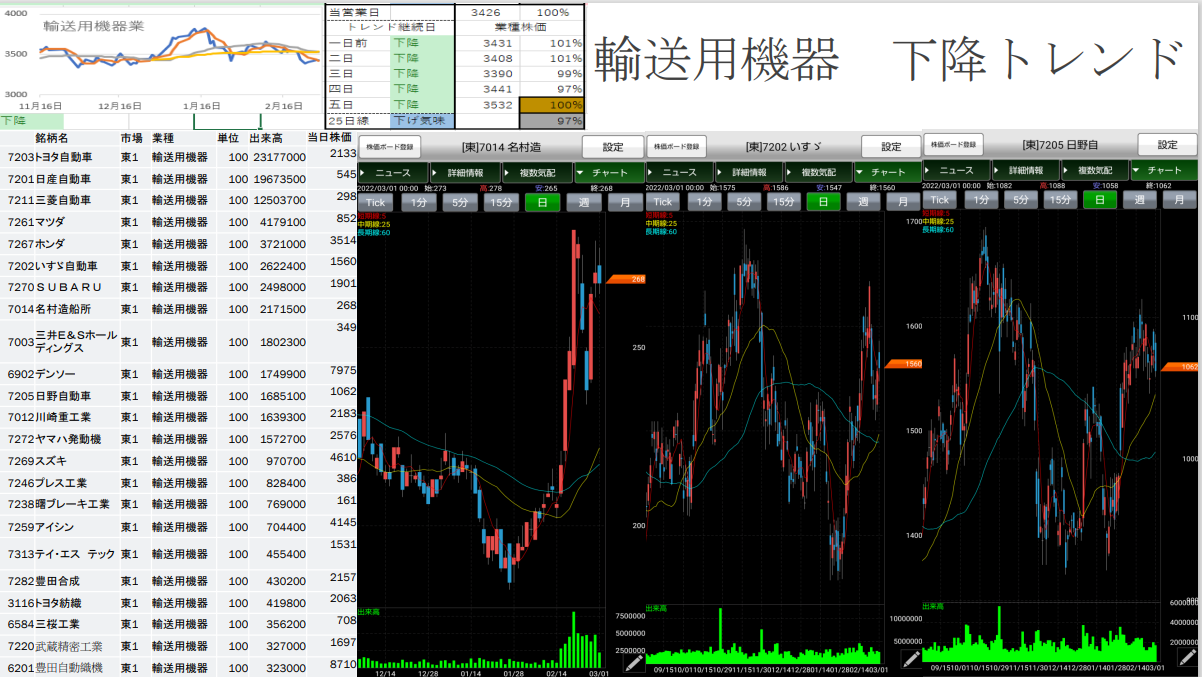Collapse チャート section in 7202 いすゞ panel

(887, 172)
